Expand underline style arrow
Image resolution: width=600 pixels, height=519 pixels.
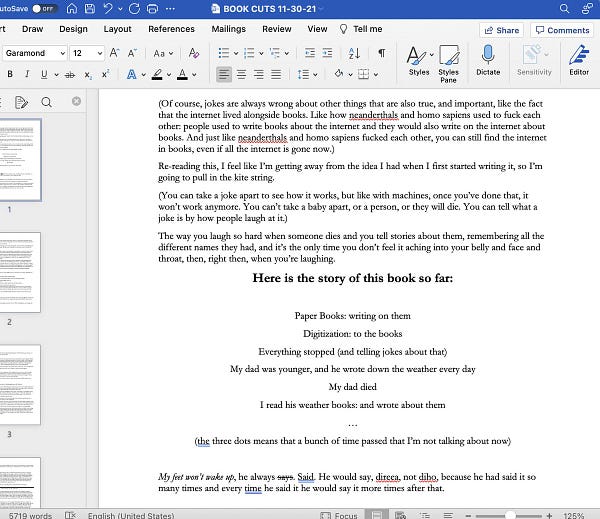point(56,75)
